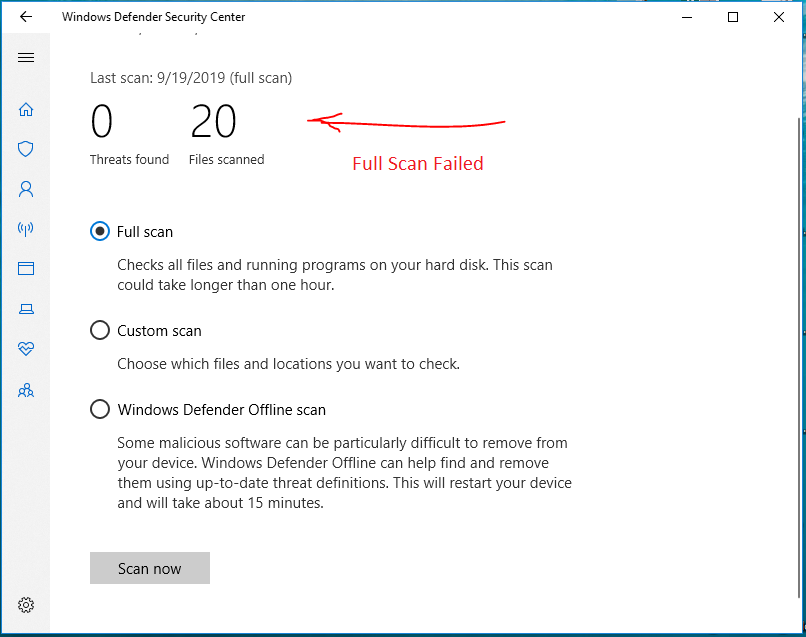
Task: Open Account protection person icon
Action: click(x=26, y=189)
